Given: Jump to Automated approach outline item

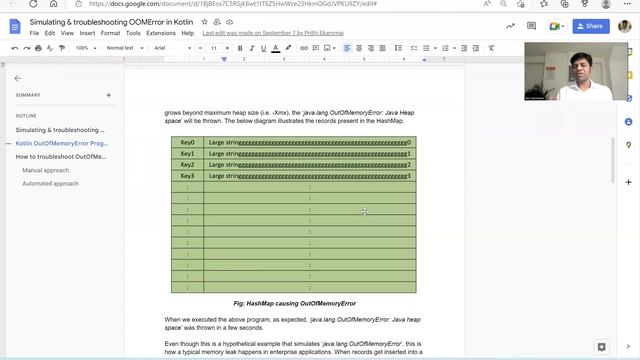Looking at the screenshot, I should tap(50, 184).
